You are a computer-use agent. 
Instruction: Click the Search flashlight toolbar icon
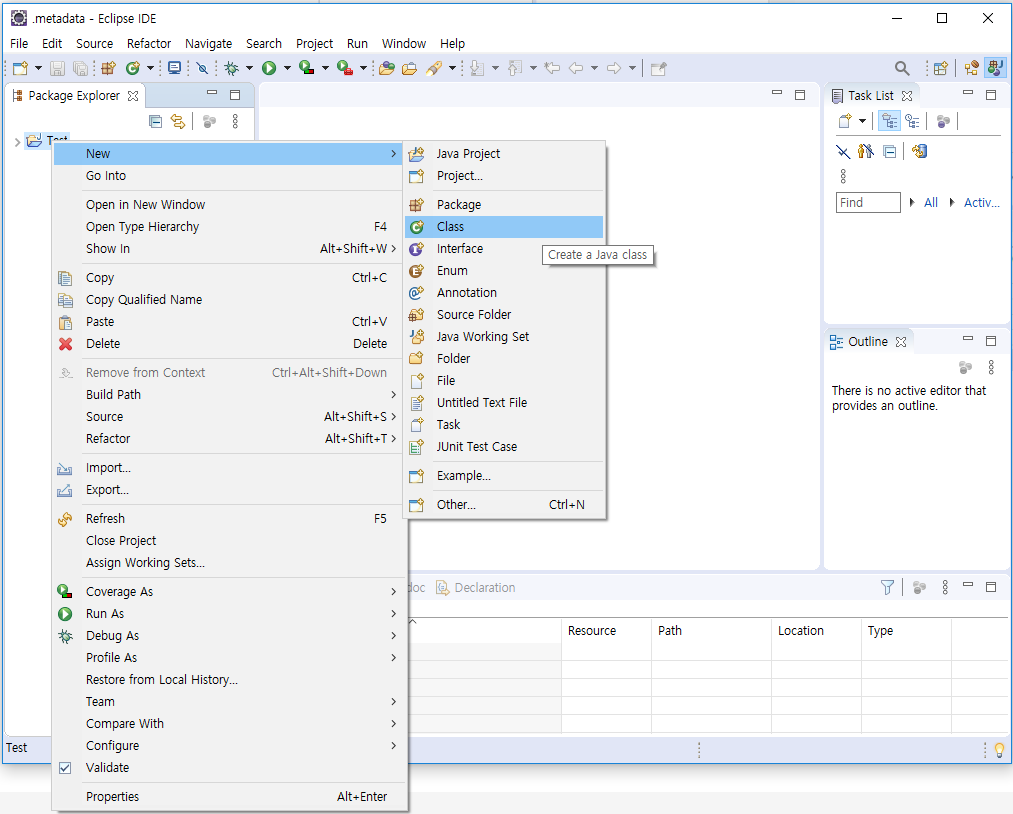434,68
